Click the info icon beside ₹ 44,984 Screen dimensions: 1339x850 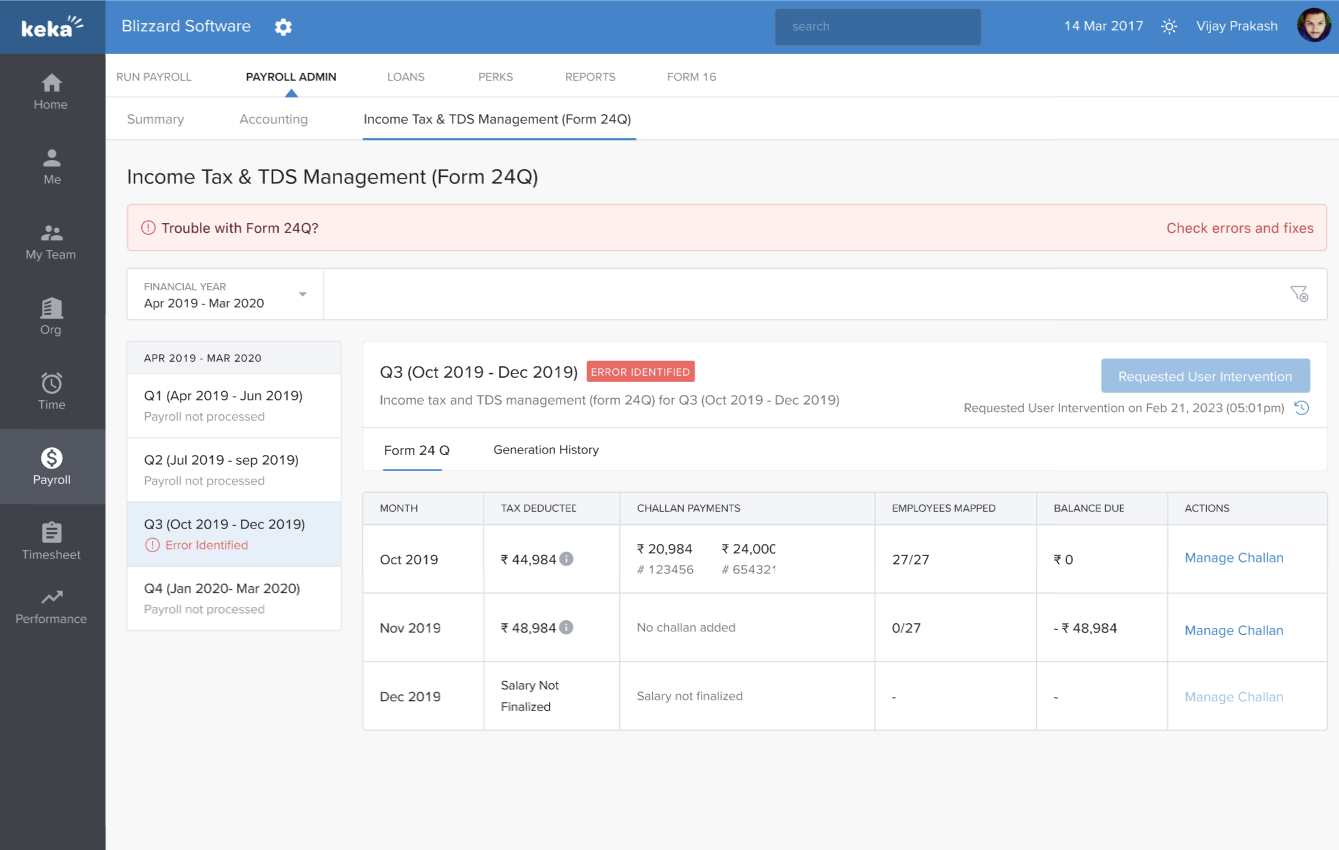(567, 559)
